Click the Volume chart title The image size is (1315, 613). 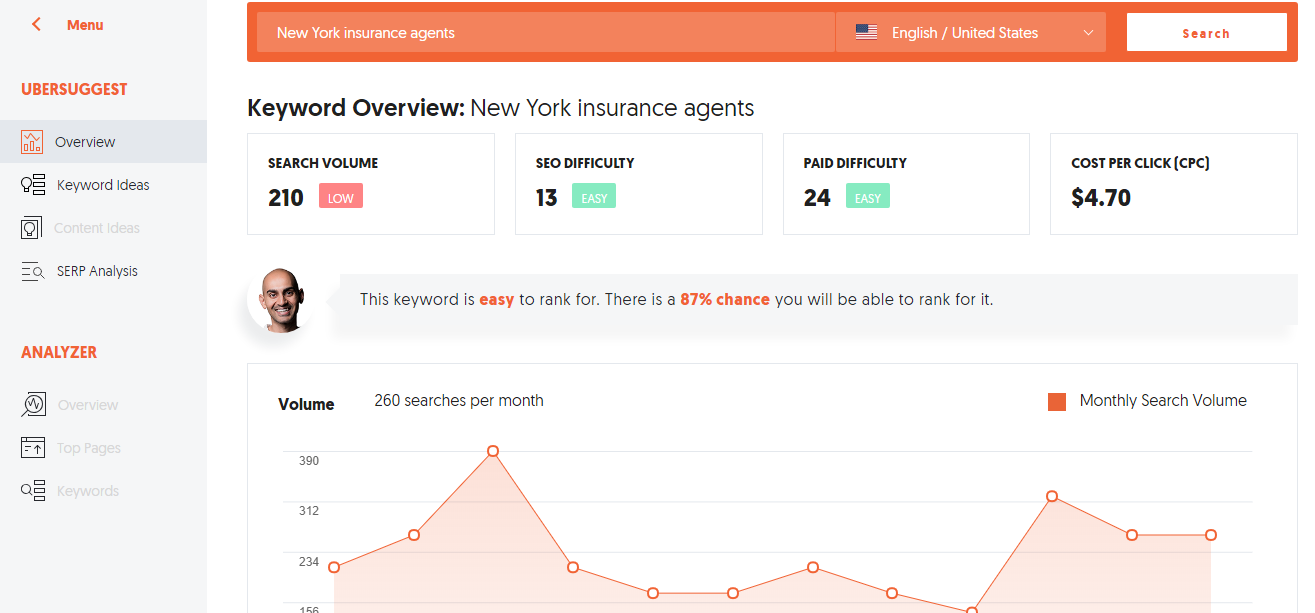[x=306, y=404]
